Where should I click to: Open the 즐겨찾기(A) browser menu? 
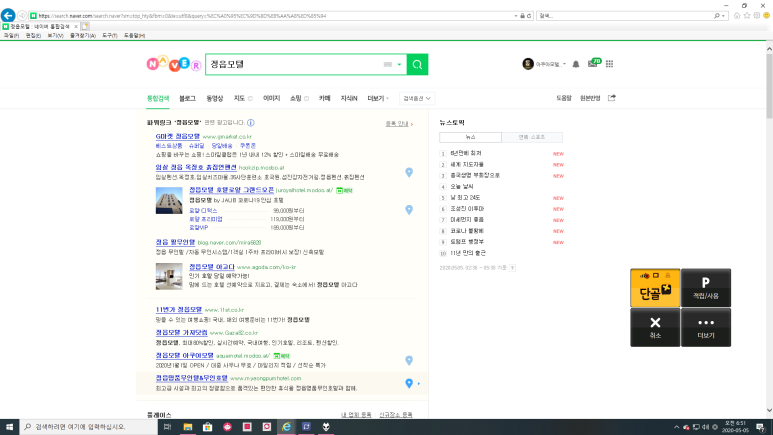point(83,36)
